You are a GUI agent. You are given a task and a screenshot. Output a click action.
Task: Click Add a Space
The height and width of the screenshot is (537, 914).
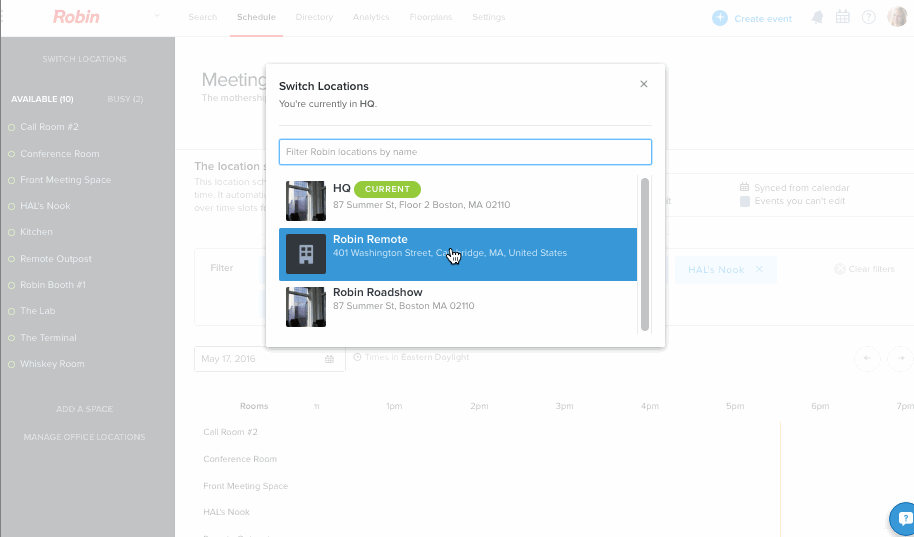[x=85, y=409]
